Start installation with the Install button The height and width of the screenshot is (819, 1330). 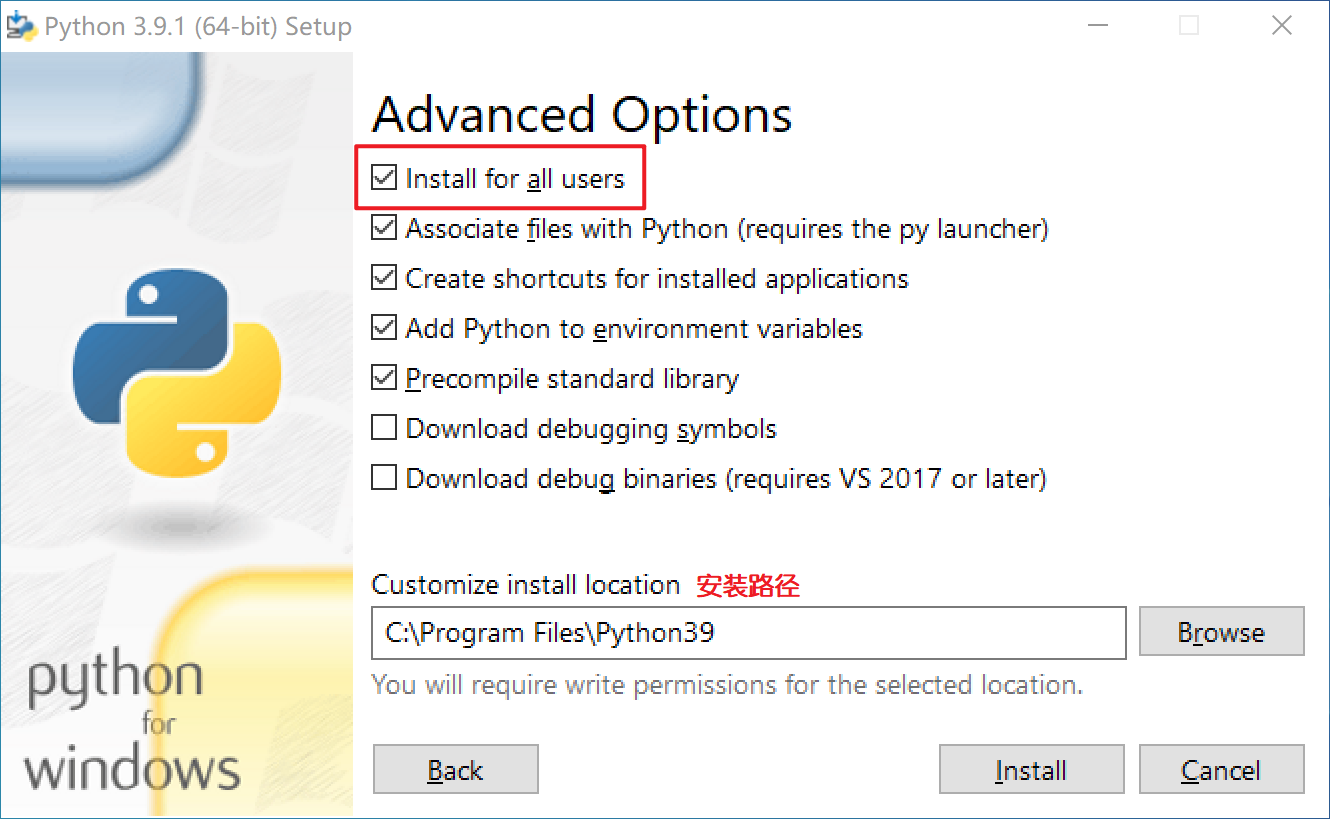[x=1032, y=770]
